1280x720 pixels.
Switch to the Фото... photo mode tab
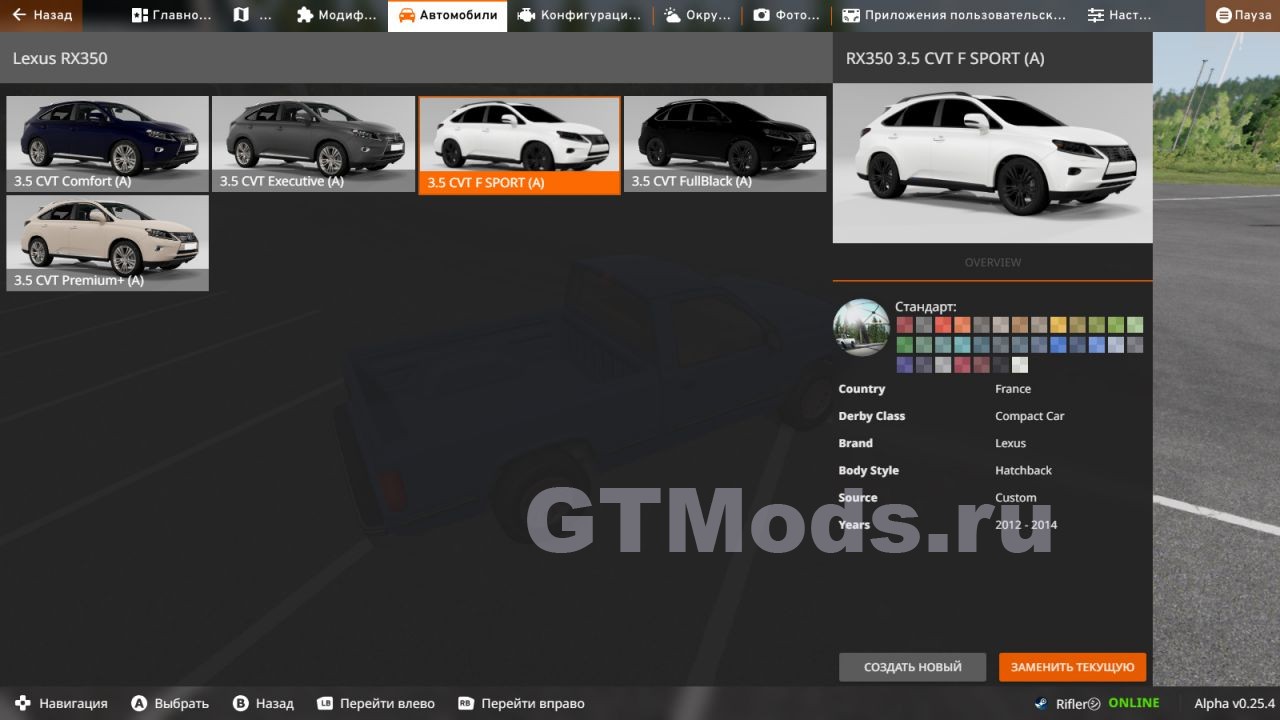click(x=787, y=15)
